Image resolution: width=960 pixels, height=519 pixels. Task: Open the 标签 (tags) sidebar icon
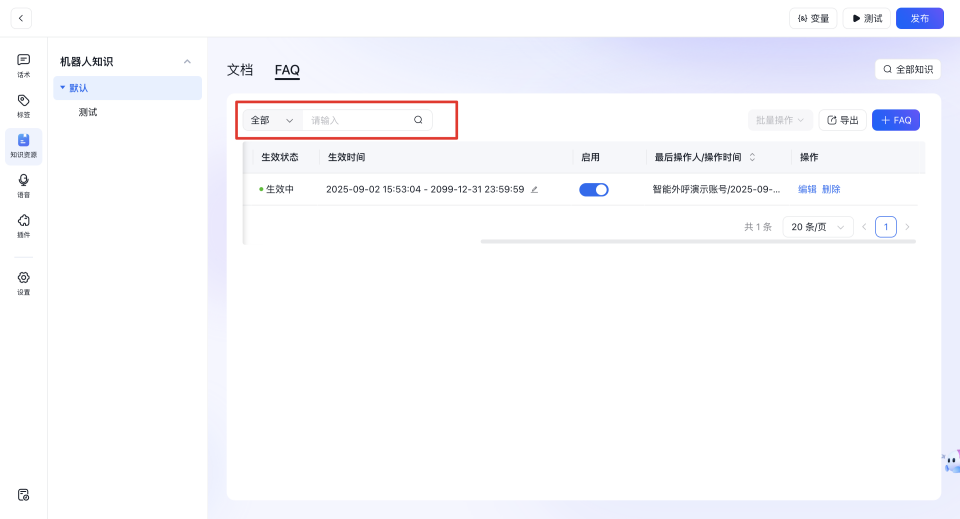[x=23, y=105]
